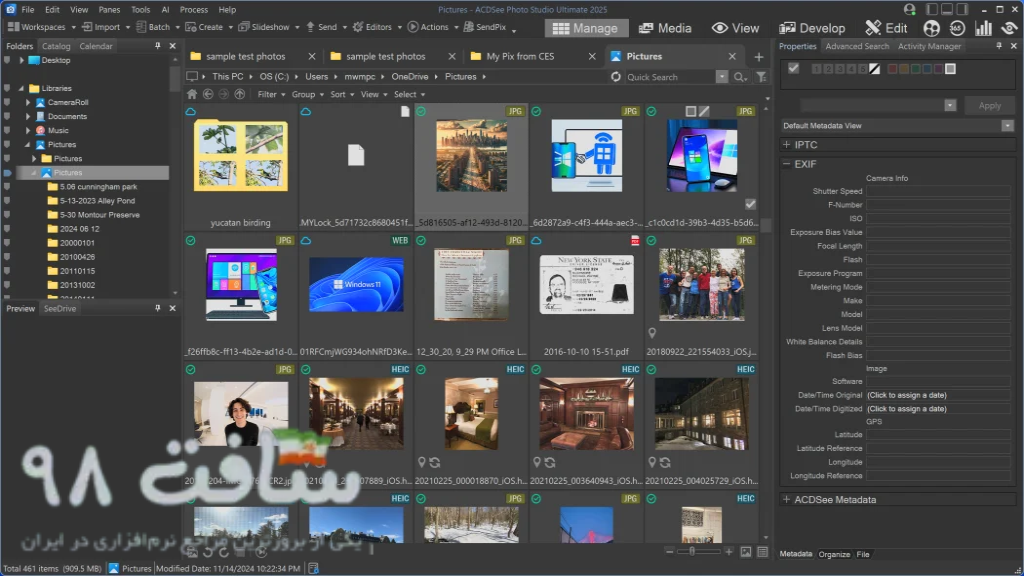Open the Filter dropdown
This screenshot has height=576, width=1024.
(271, 94)
